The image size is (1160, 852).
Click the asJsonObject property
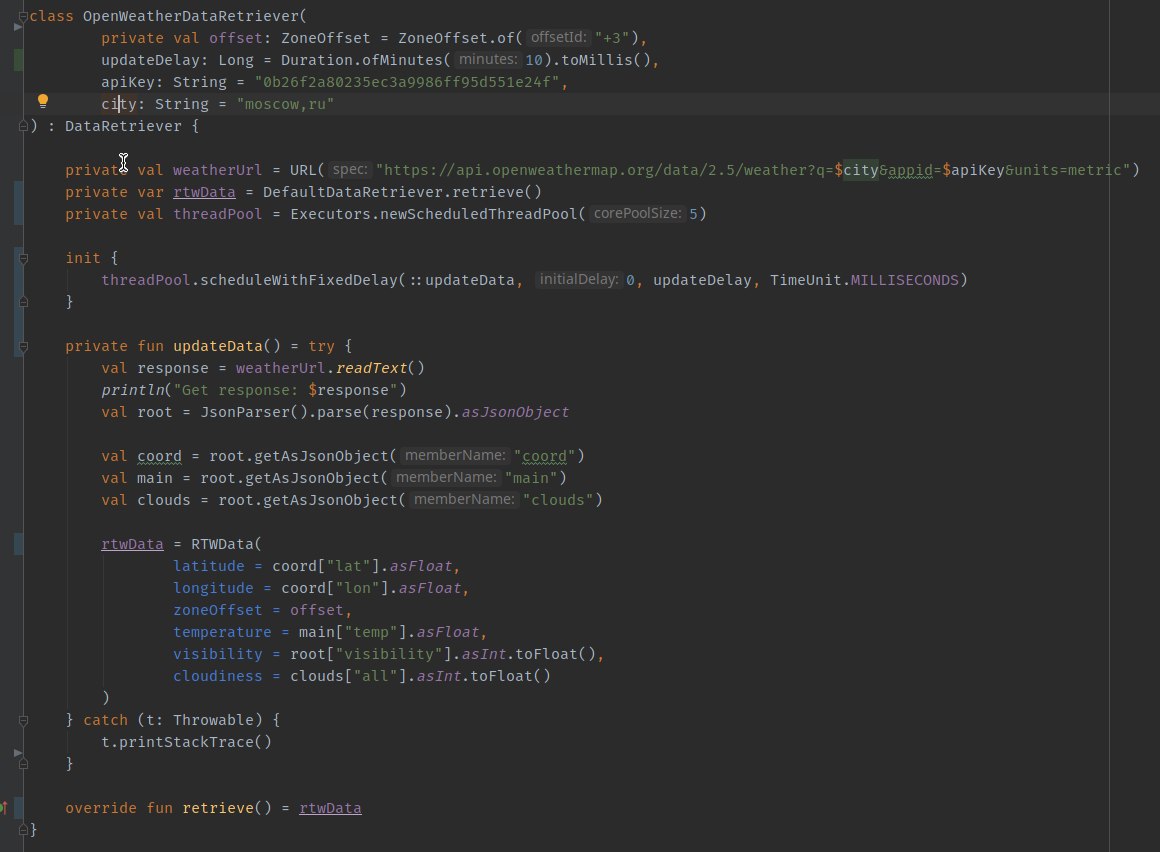click(515, 412)
